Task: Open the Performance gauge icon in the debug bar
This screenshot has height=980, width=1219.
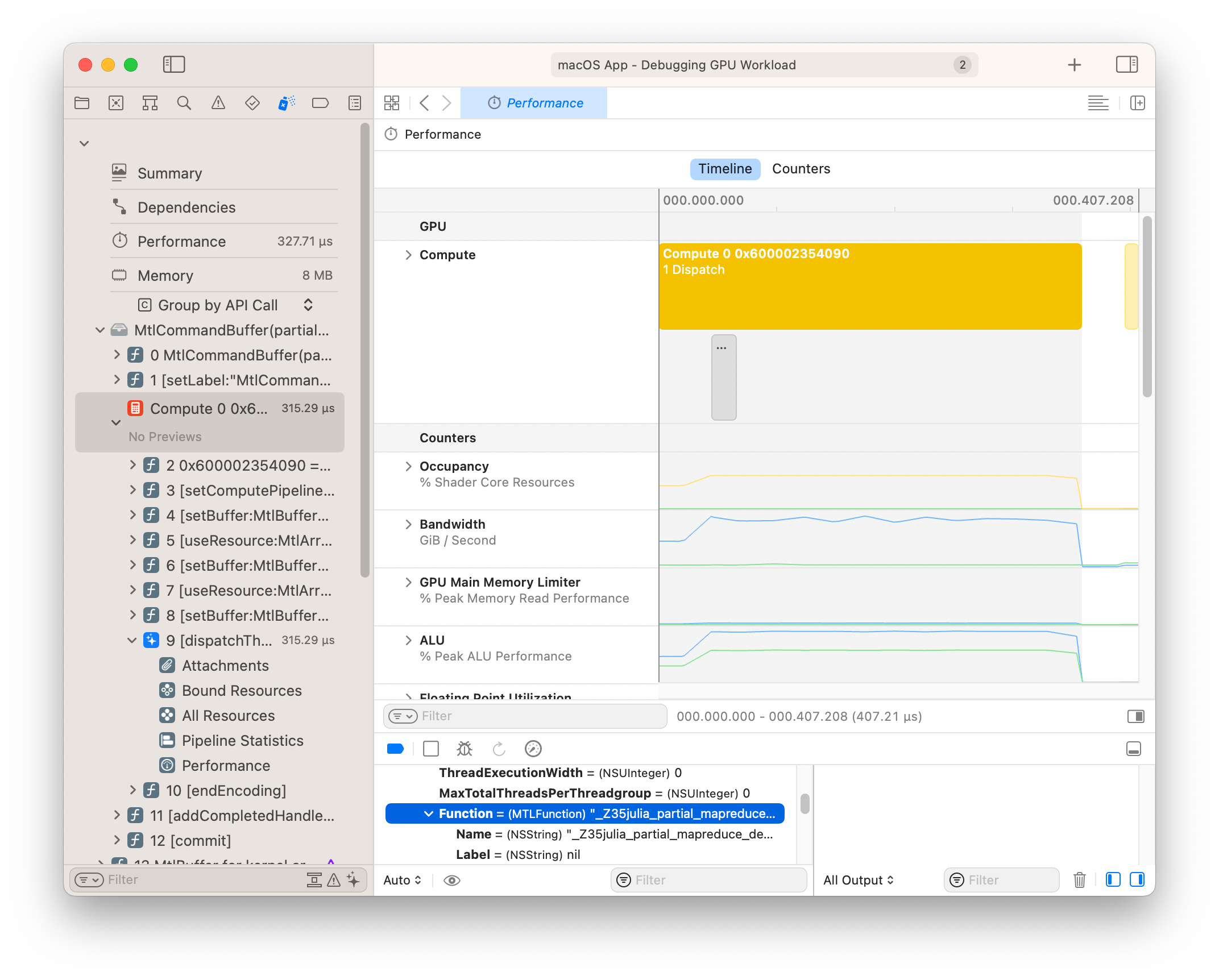Action: click(533, 749)
